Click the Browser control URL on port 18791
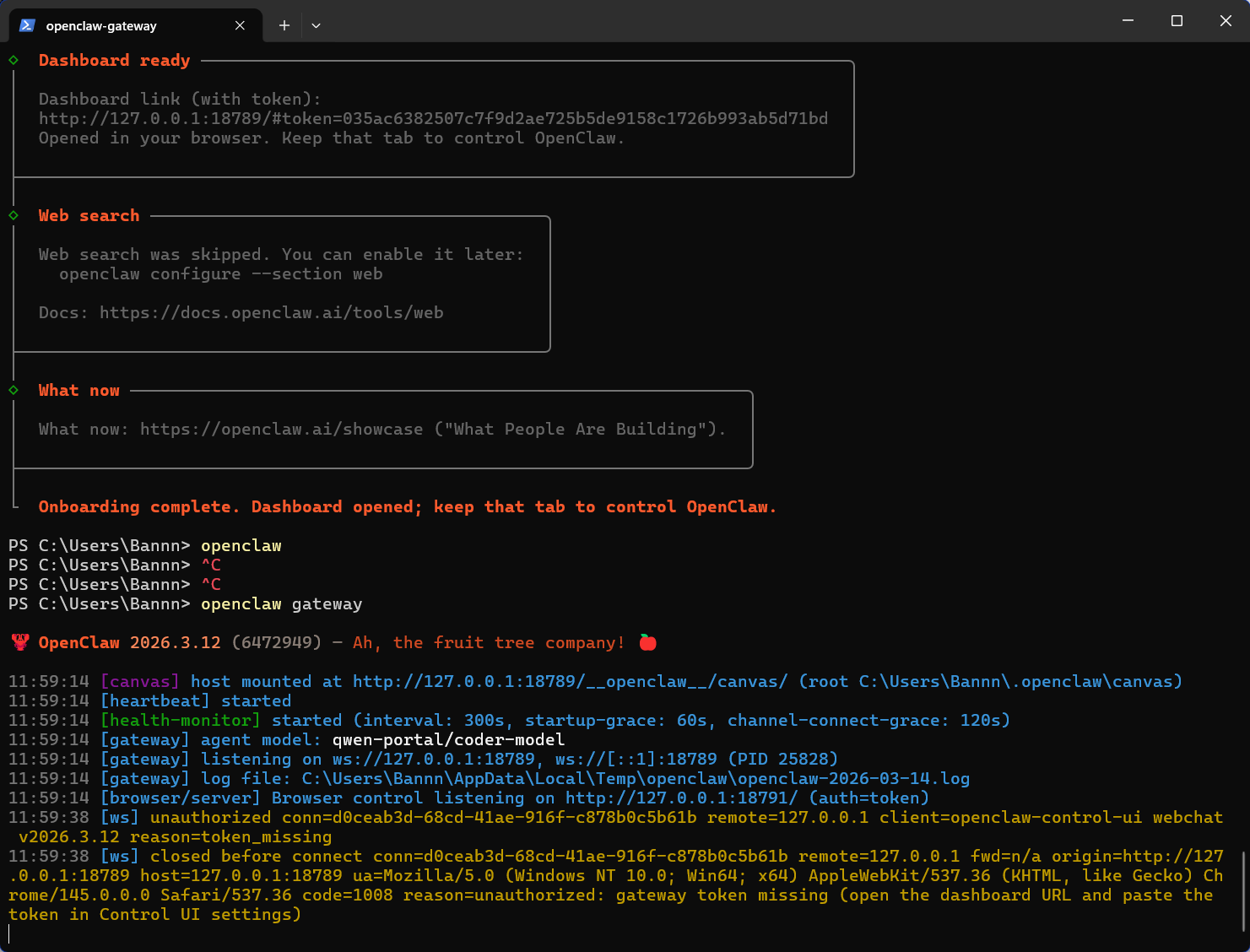Viewport: 1250px width, 952px height. [681, 798]
